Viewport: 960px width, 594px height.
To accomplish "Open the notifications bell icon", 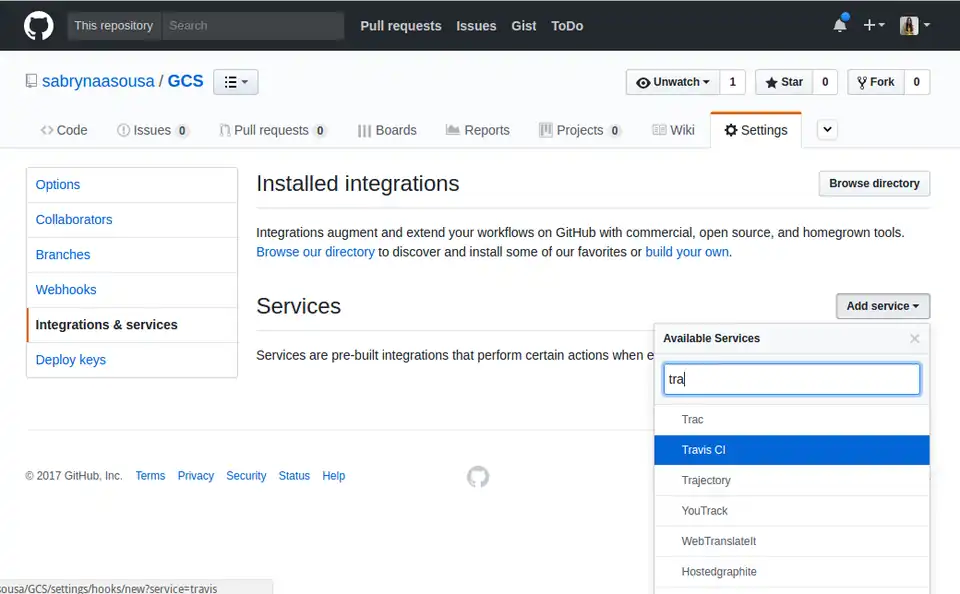I will (x=840, y=25).
